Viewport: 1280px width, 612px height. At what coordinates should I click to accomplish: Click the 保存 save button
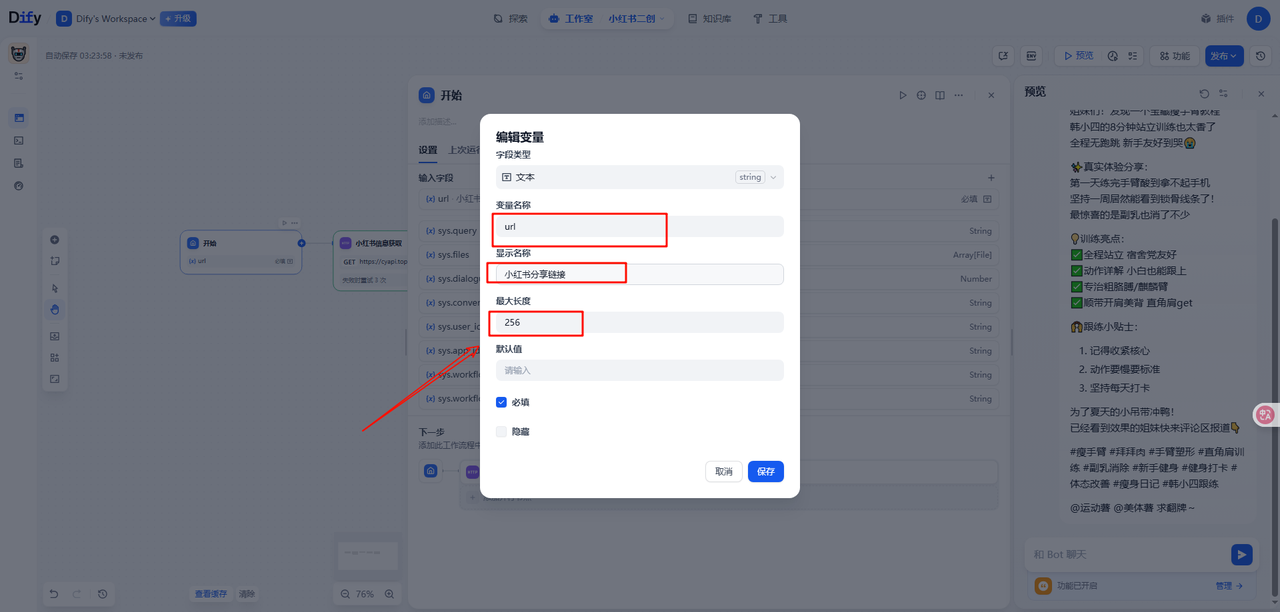click(765, 471)
